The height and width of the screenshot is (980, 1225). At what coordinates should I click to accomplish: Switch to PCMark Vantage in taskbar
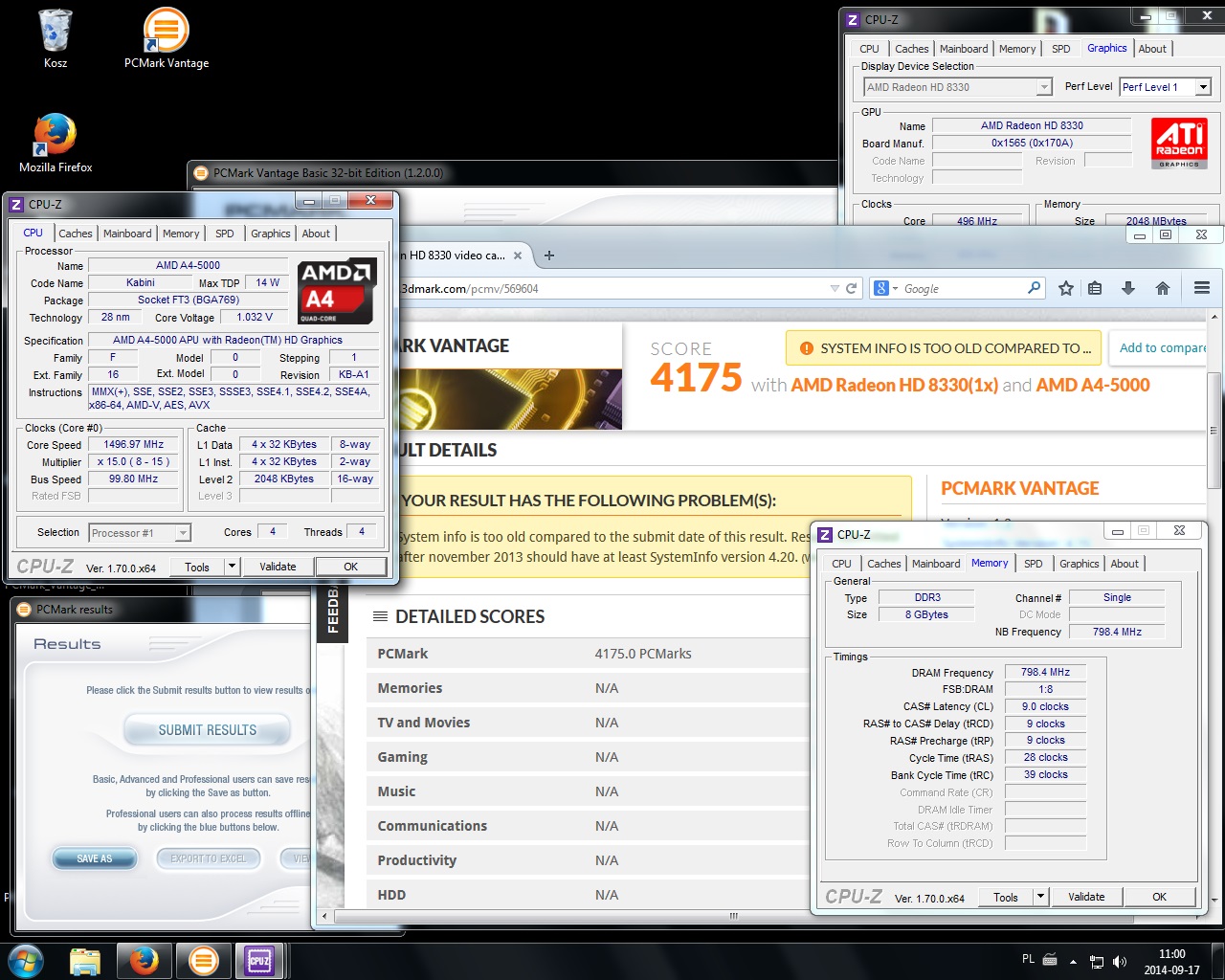click(203, 961)
